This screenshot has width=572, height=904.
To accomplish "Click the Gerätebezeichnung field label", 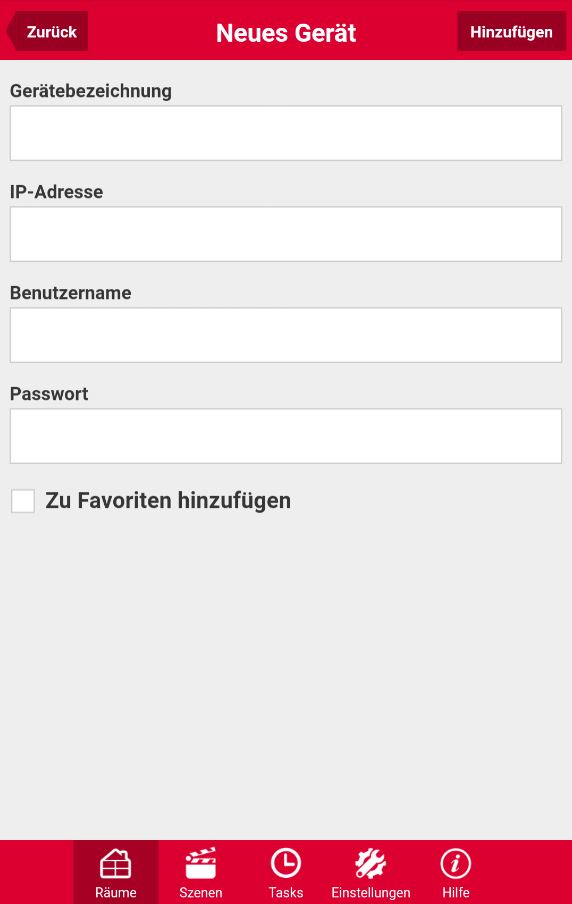I will tap(91, 92).
